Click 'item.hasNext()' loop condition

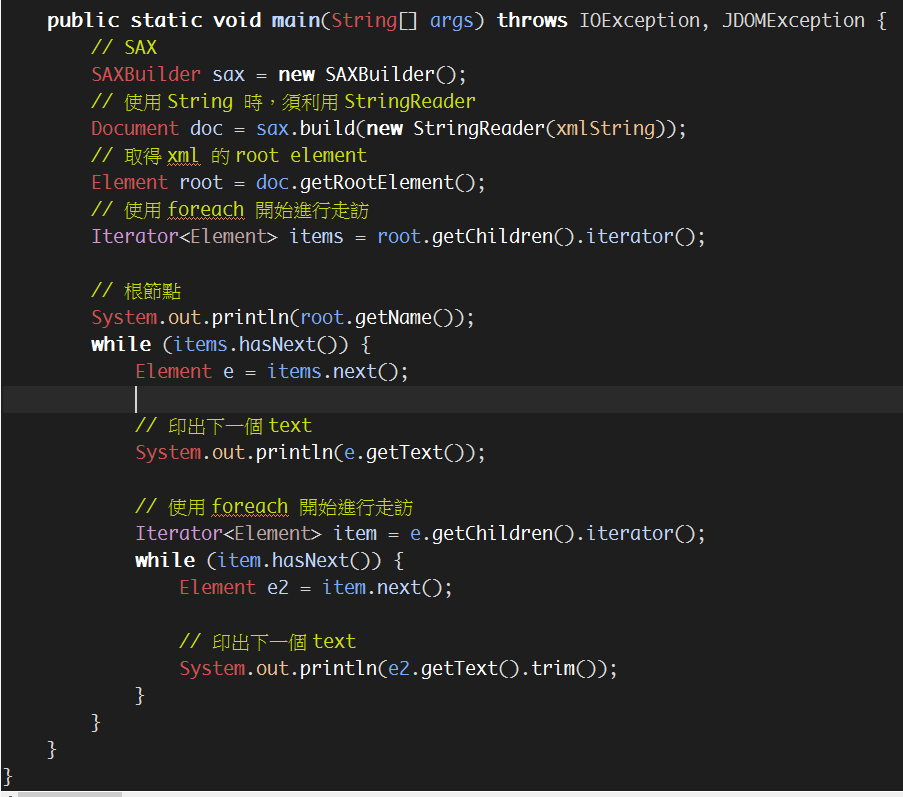pos(294,561)
